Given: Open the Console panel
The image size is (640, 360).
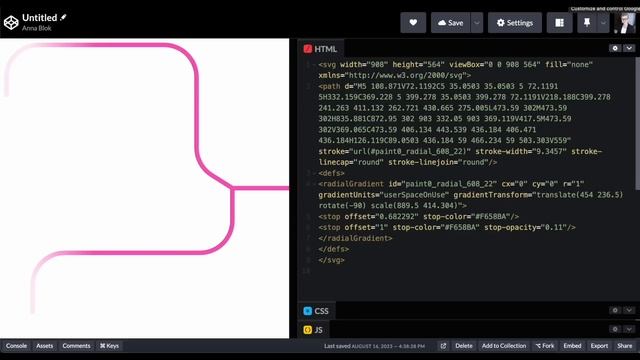Looking at the screenshot, I should pyautogui.click(x=16, y=346).
